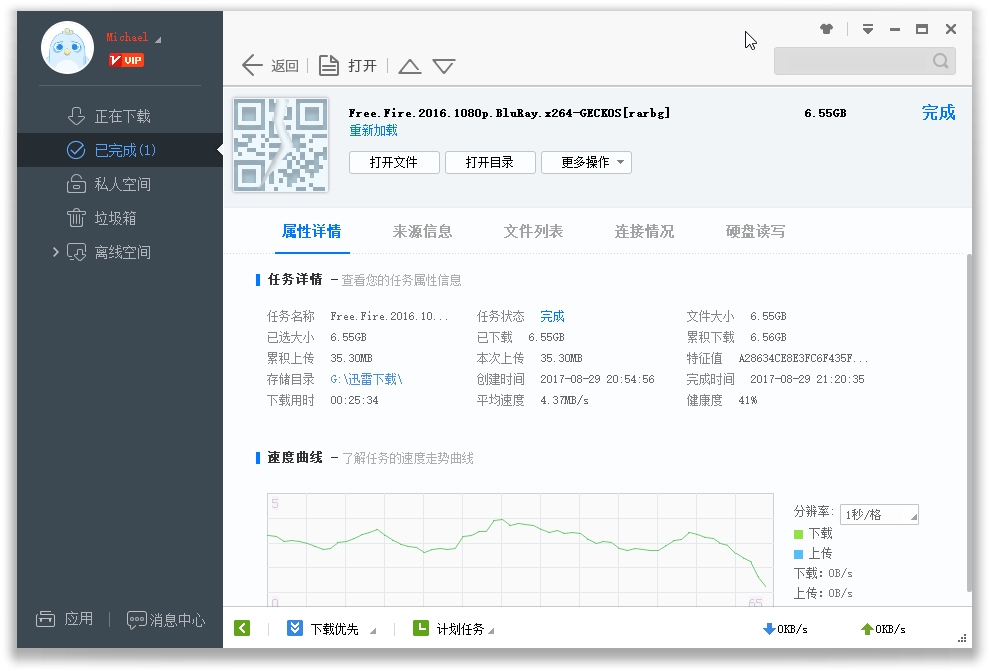Click the G:\迅雷下载\ storage path link
This screenshot has width=989, height=671.
point(366,379)
